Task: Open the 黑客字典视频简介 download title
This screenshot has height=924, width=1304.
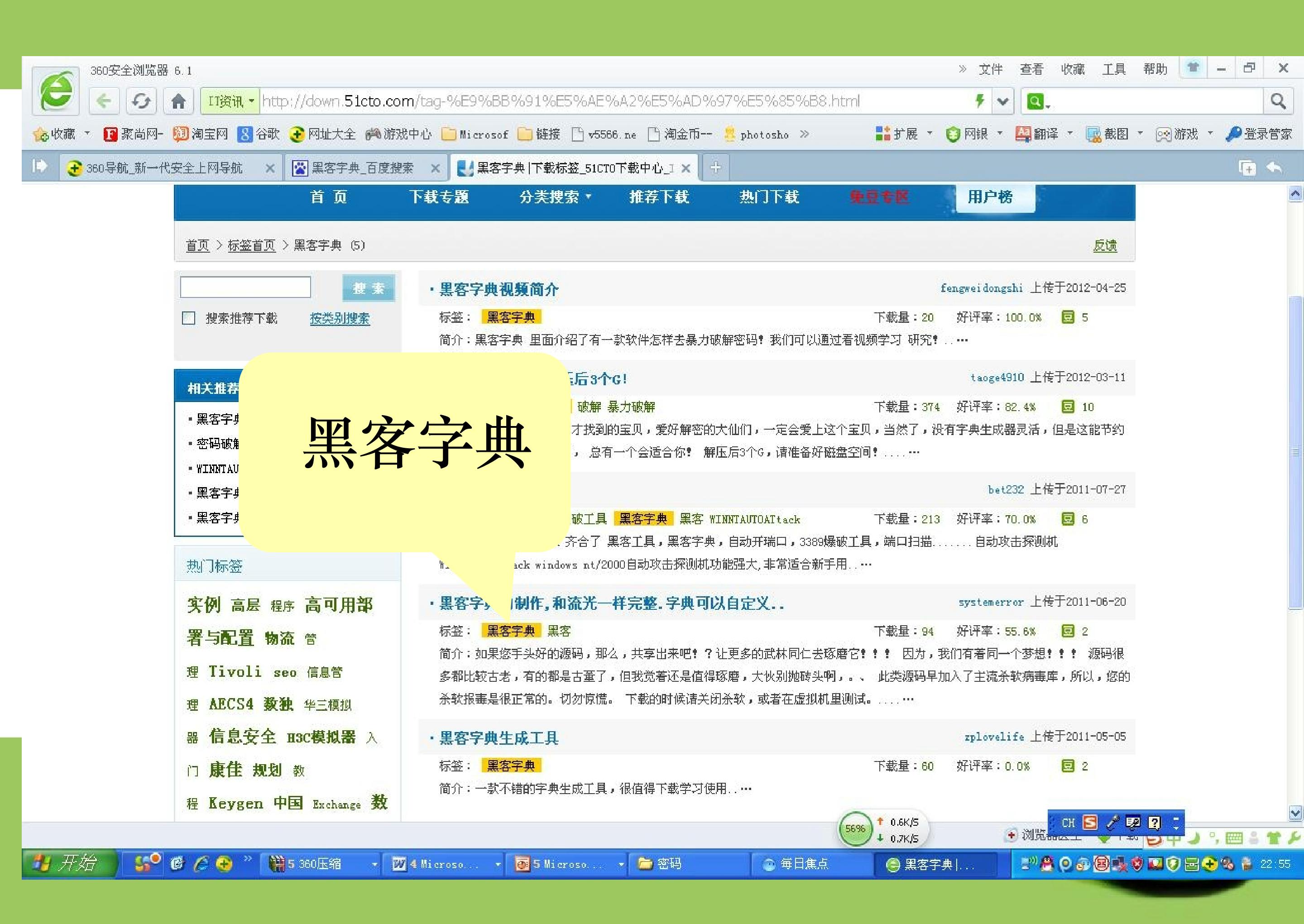Action: tap(499, 289)
